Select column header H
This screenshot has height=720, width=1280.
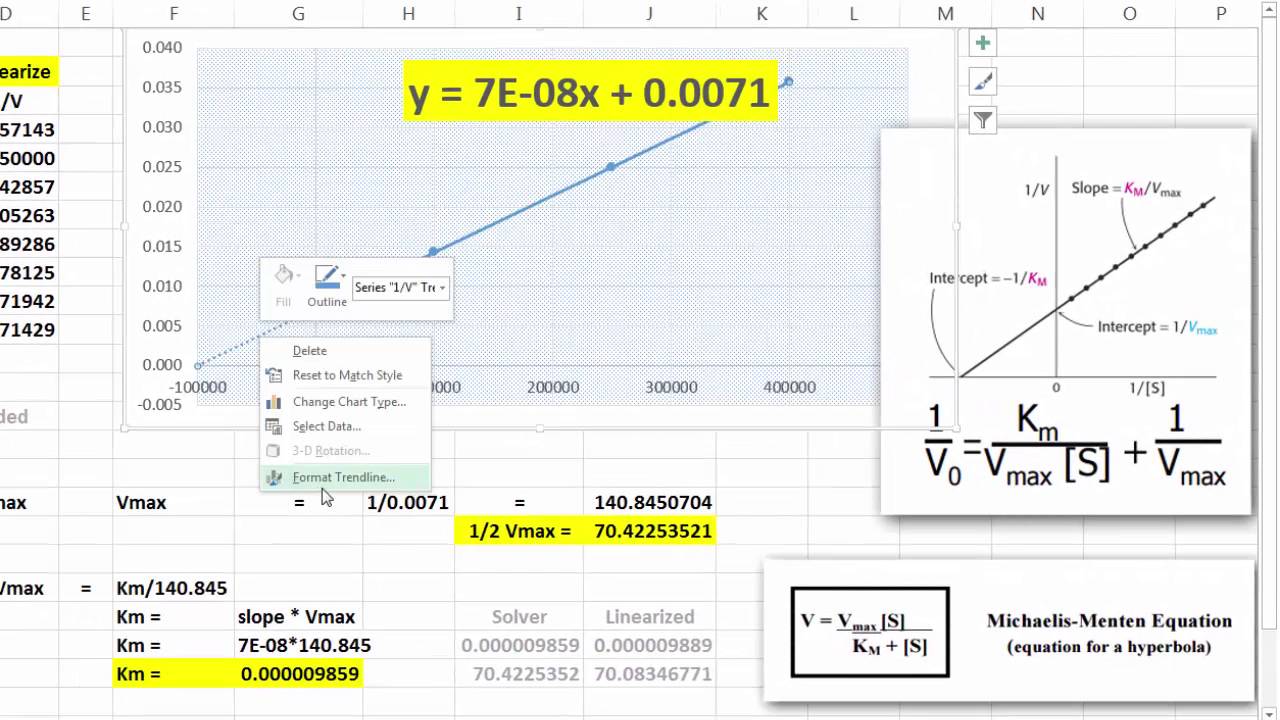pyautogui.click(x=408, y=13)
